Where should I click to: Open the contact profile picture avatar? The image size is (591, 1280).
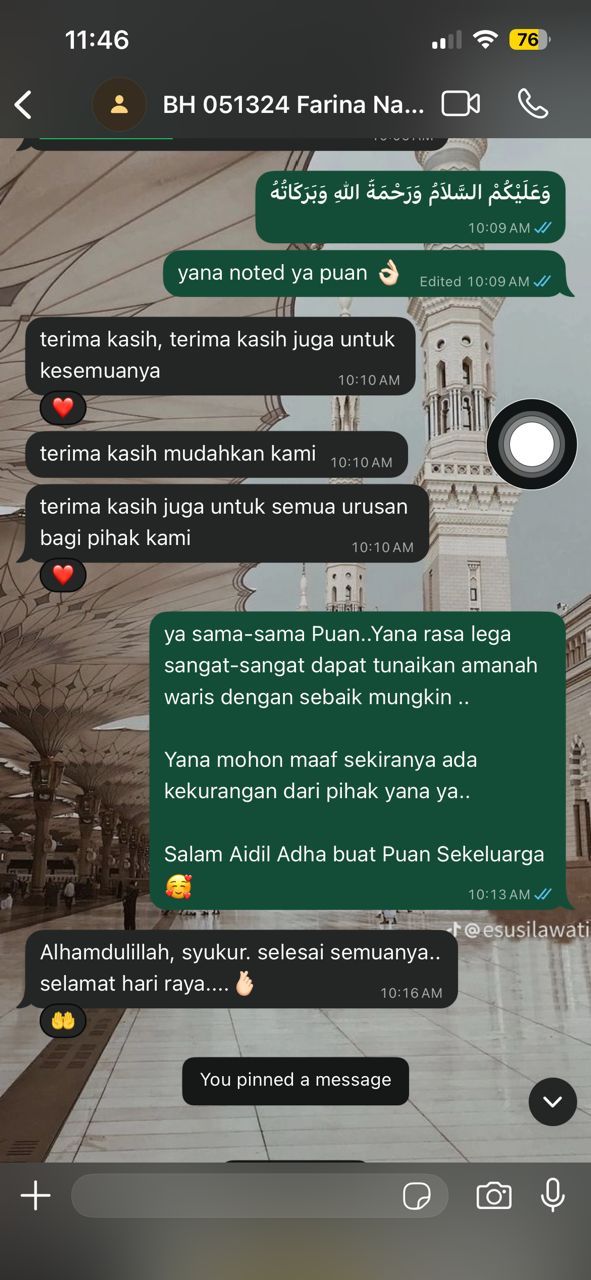coord(119,104)
